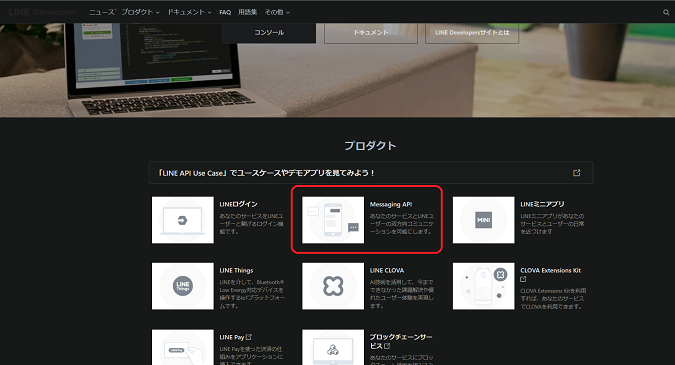The width and height of the screenshot is (675, 365).
Task: Click the LINE Things description text
Action: point(252,294)
